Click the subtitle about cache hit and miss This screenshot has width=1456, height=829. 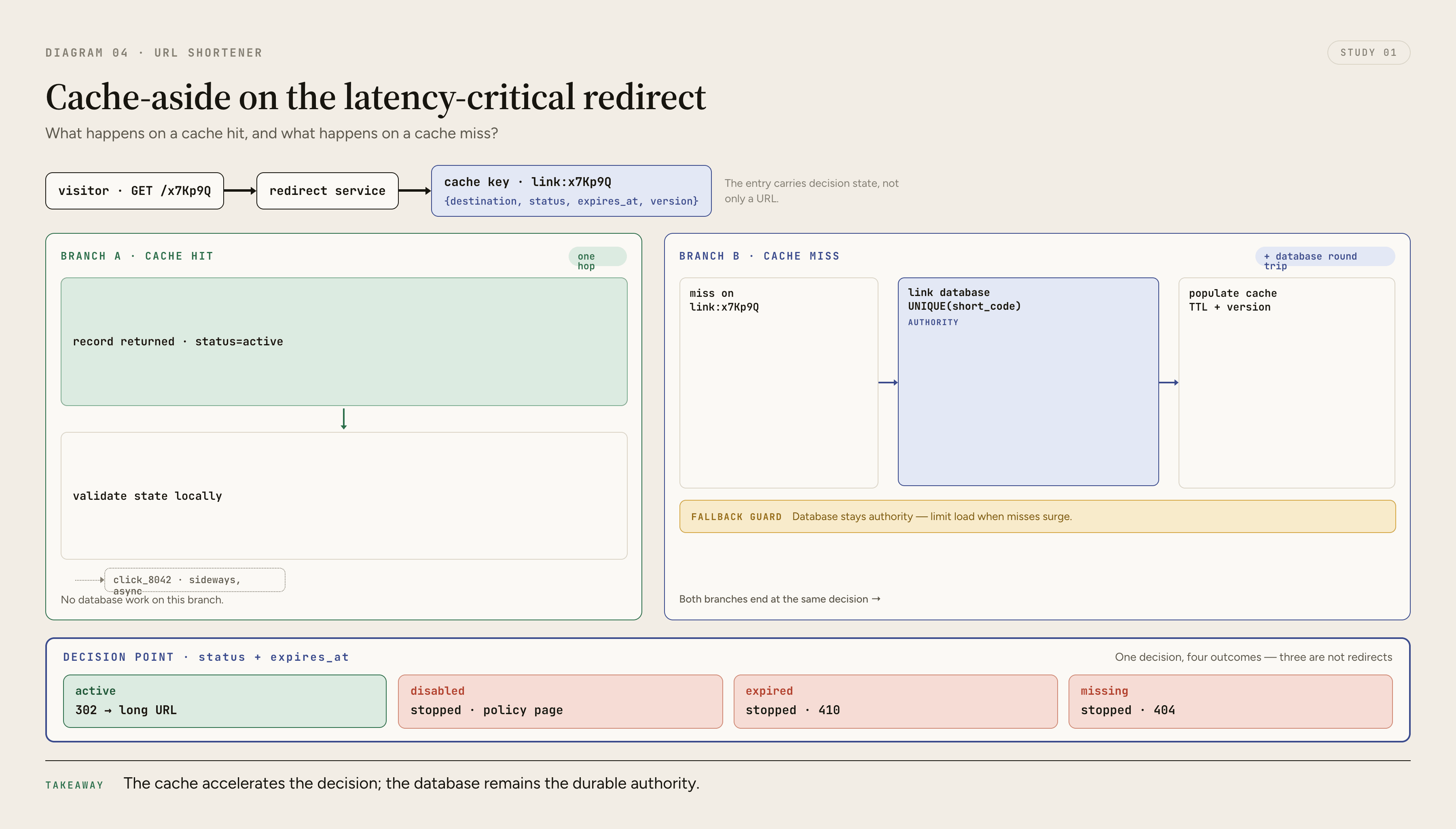pos(272,133)
